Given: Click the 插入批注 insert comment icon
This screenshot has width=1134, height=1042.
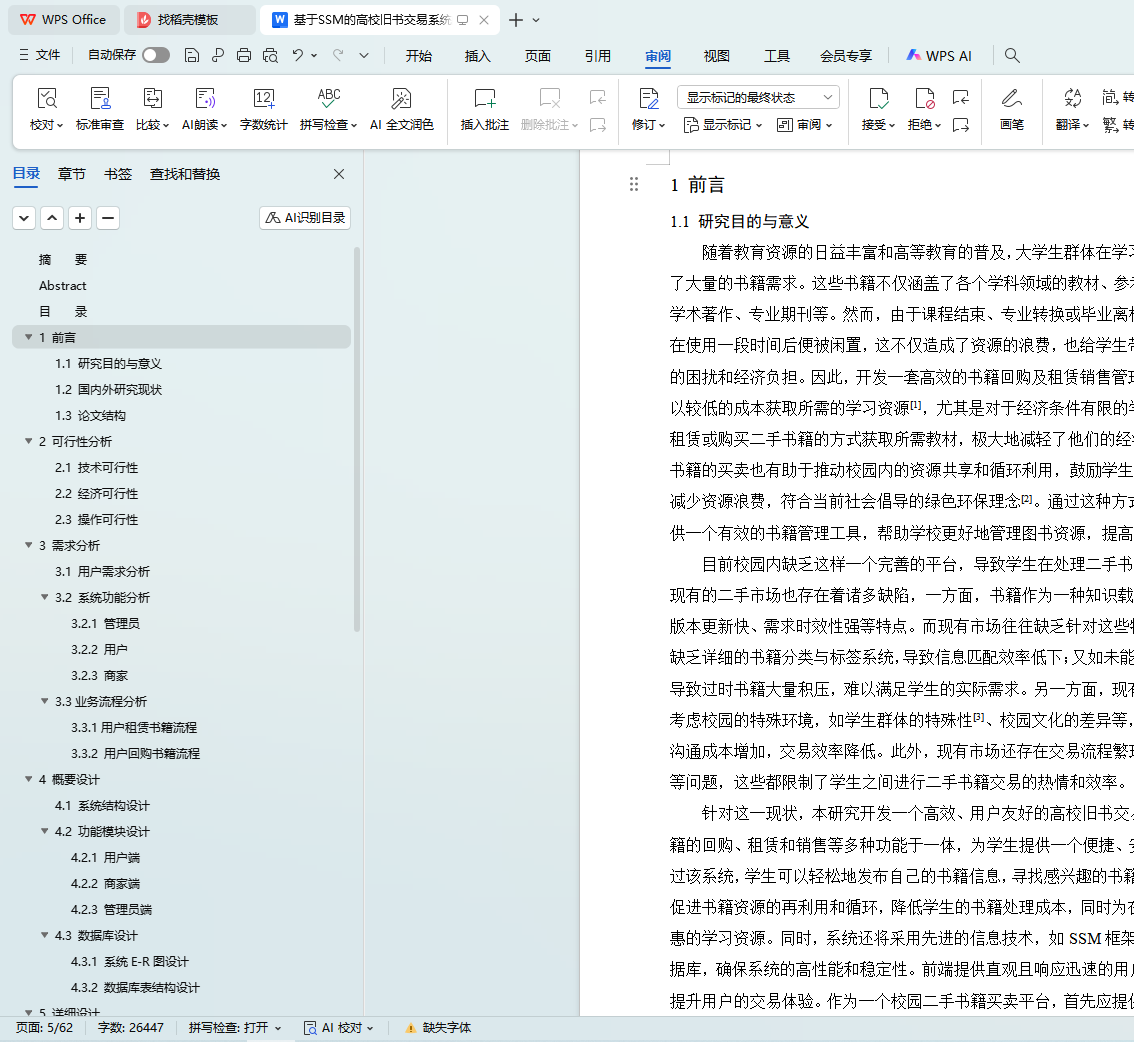Looking at the screenshot, I should click(x=484, y=98).
